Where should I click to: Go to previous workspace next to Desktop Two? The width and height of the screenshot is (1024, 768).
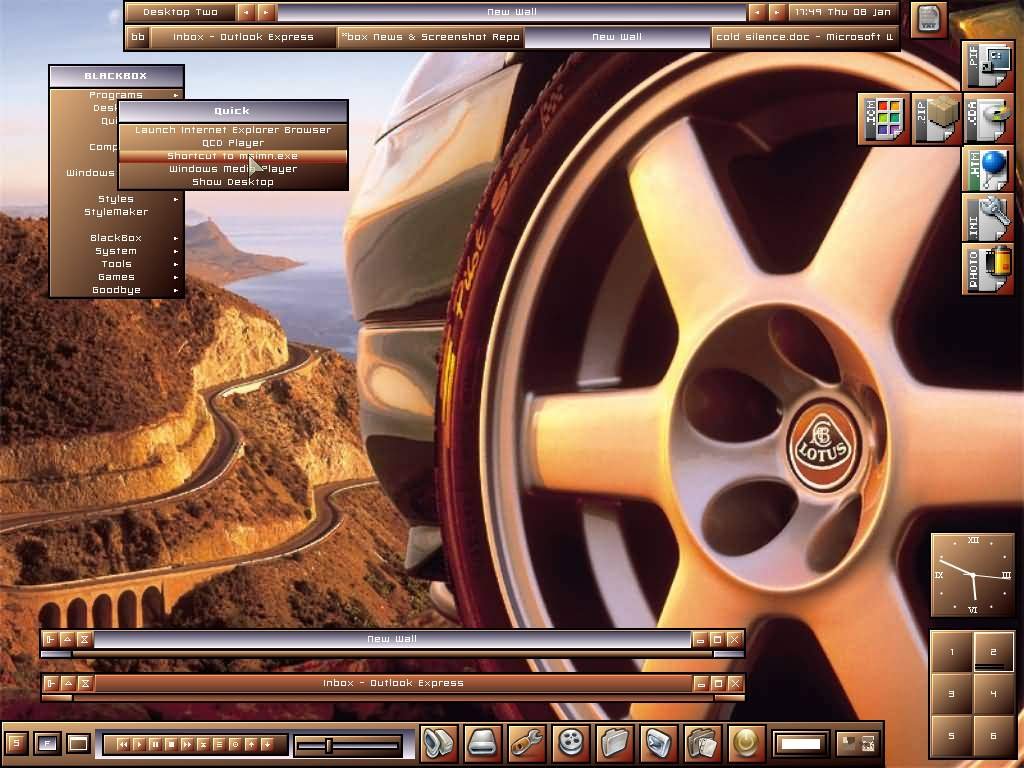coord(246,12)
